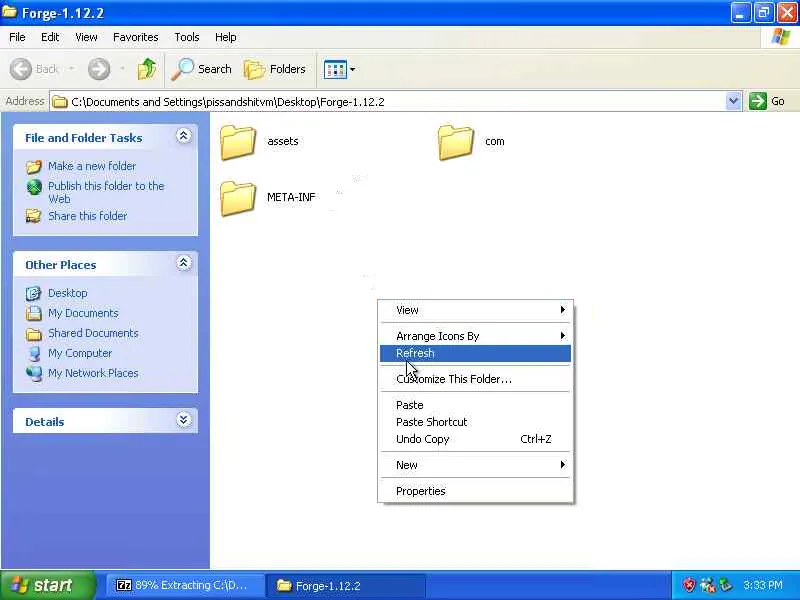Image resolution: width=800 pixels, height=600 pixels.
Task: Expand the Details panel
Action: click(x=184, y=420)
